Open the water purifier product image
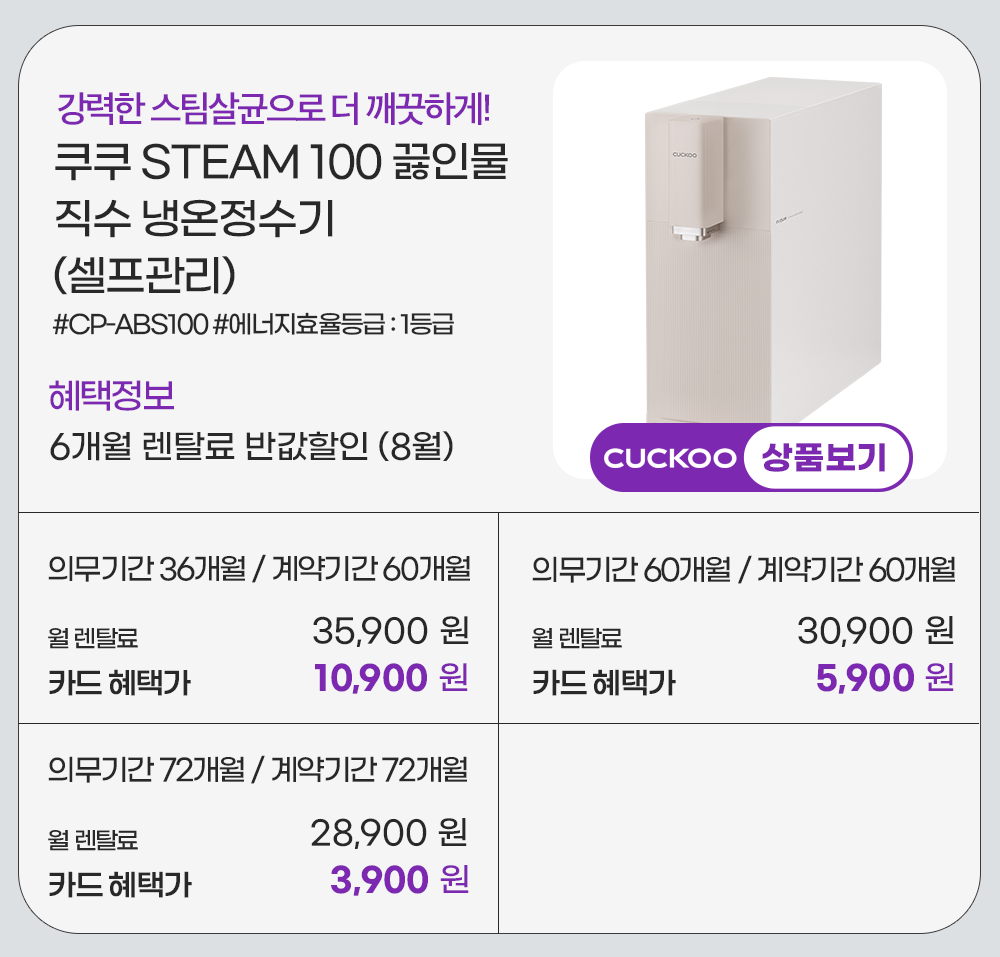The width and height of the screenshot is (1000, 957). coord(760,250)
